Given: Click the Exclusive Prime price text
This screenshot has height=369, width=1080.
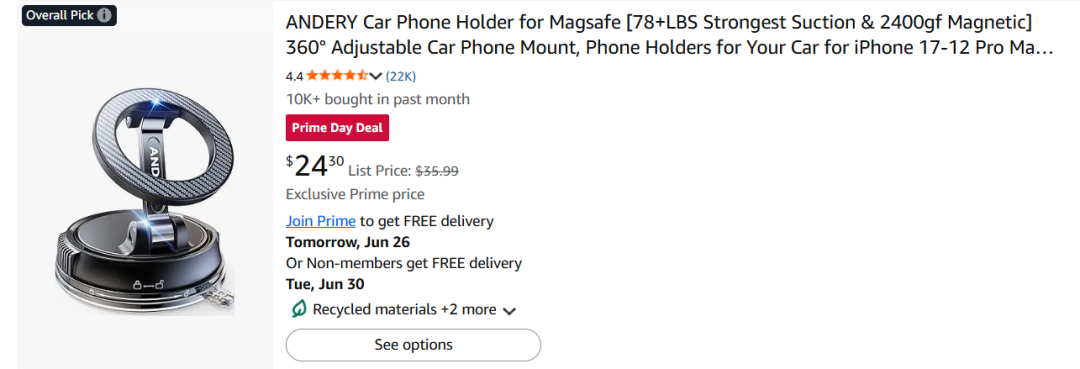Looking at the screenshot, I should click(355, 194).
